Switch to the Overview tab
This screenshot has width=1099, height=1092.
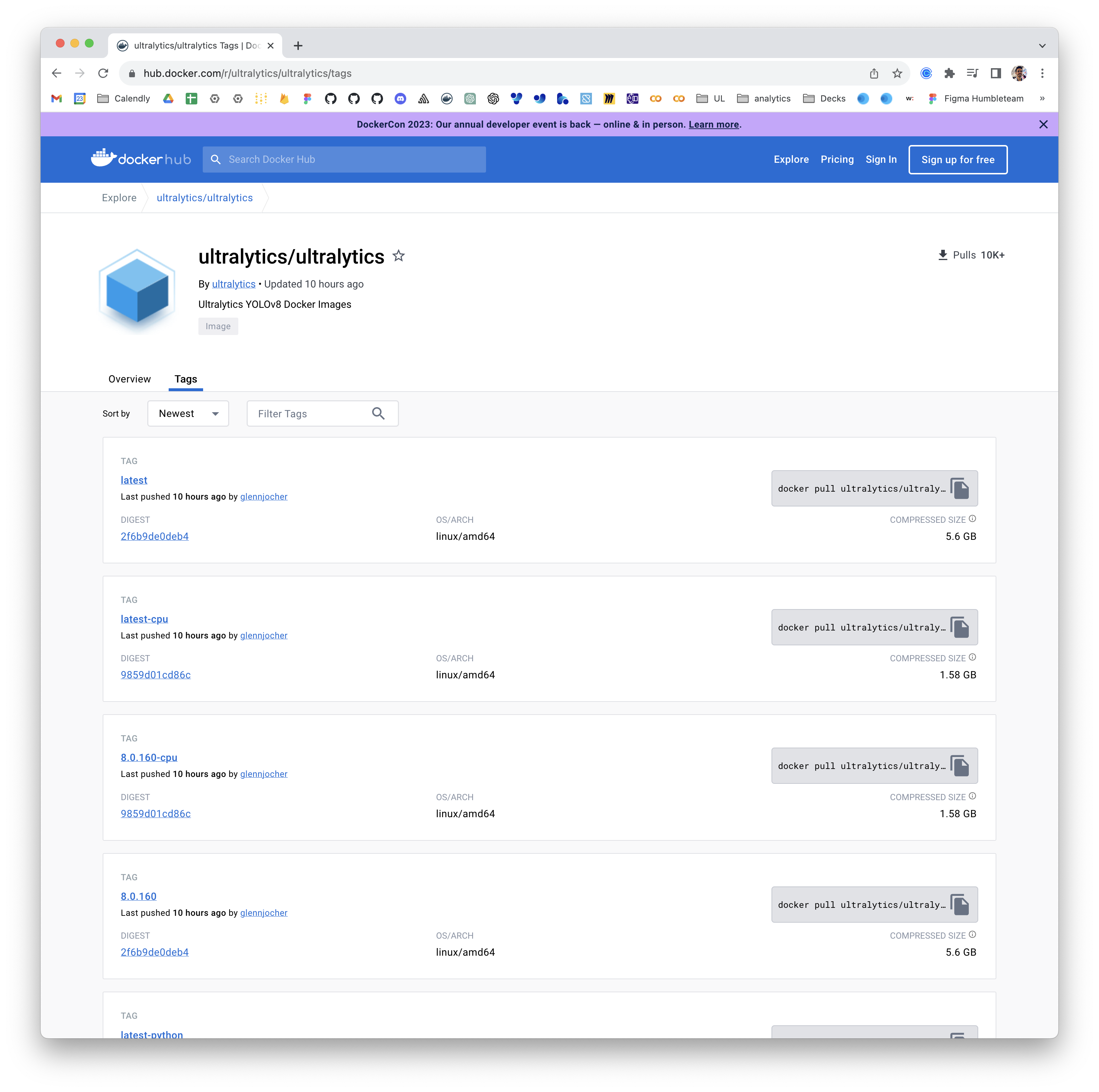point(129,379)
